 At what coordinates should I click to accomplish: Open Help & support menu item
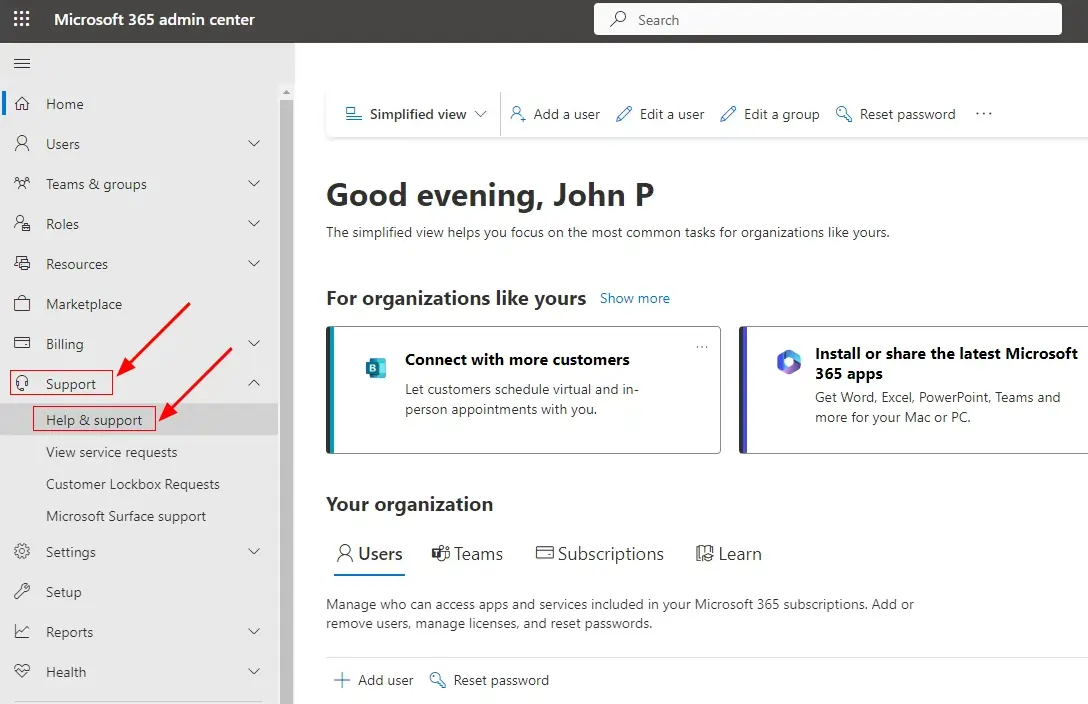click(94, 420)
